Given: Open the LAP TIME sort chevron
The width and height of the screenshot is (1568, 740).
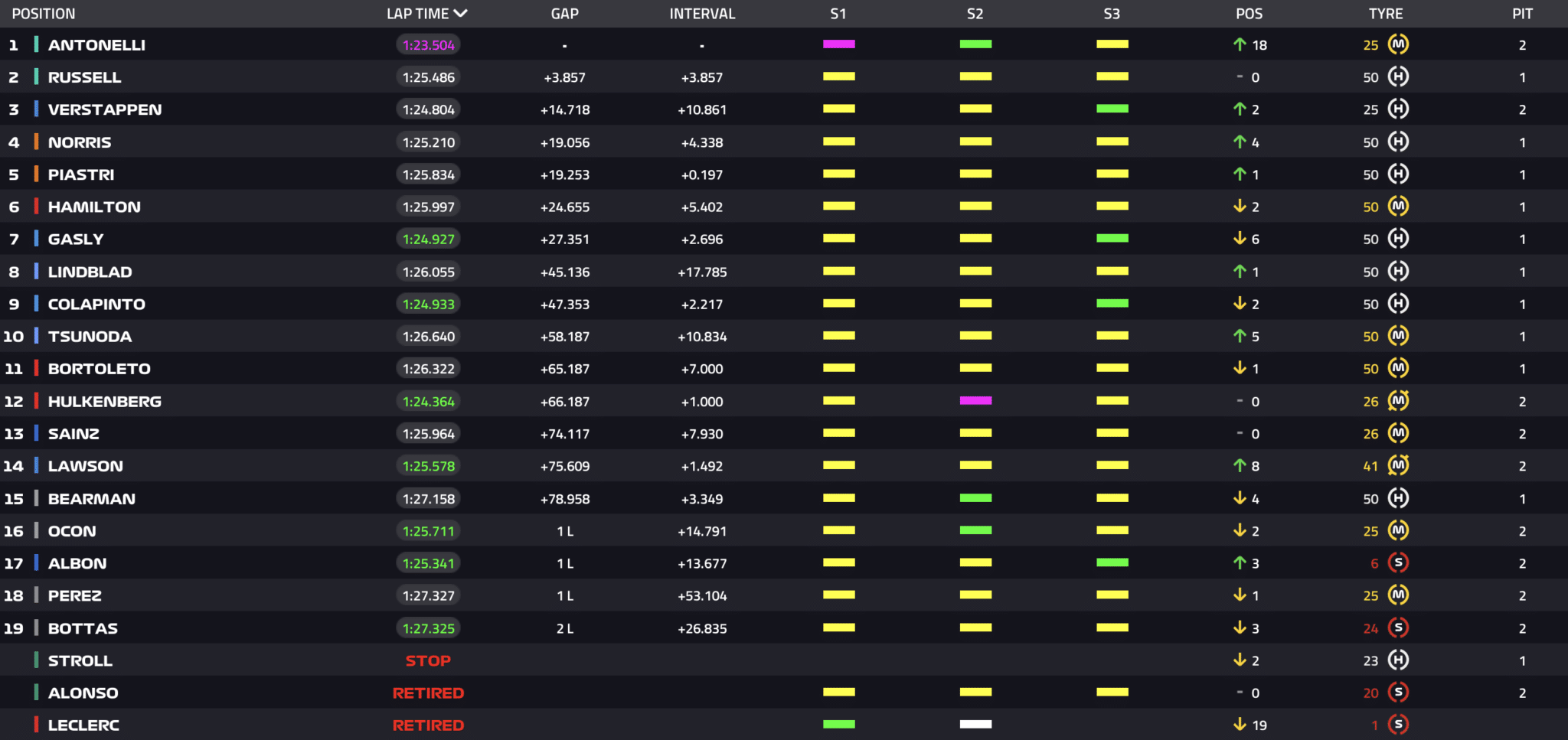Looking at the screenshot, I should tap(460, 13).
